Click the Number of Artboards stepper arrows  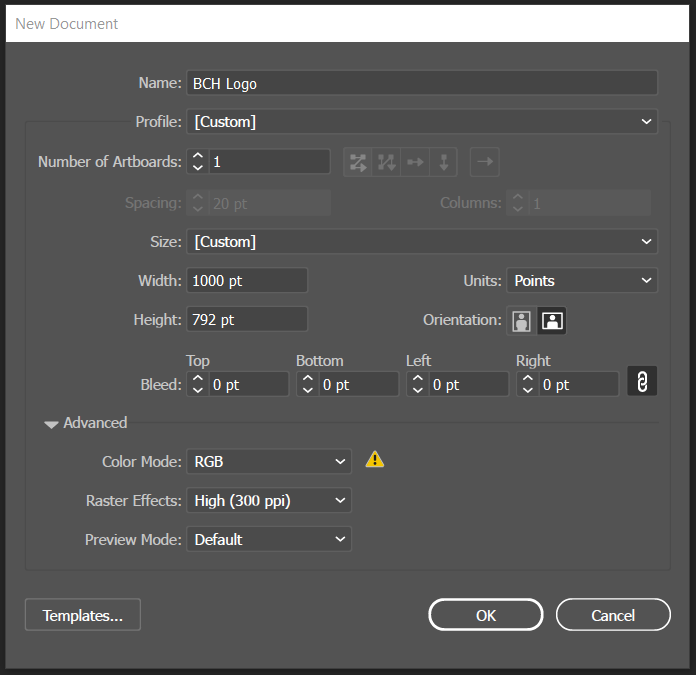[x=198, y=162]
